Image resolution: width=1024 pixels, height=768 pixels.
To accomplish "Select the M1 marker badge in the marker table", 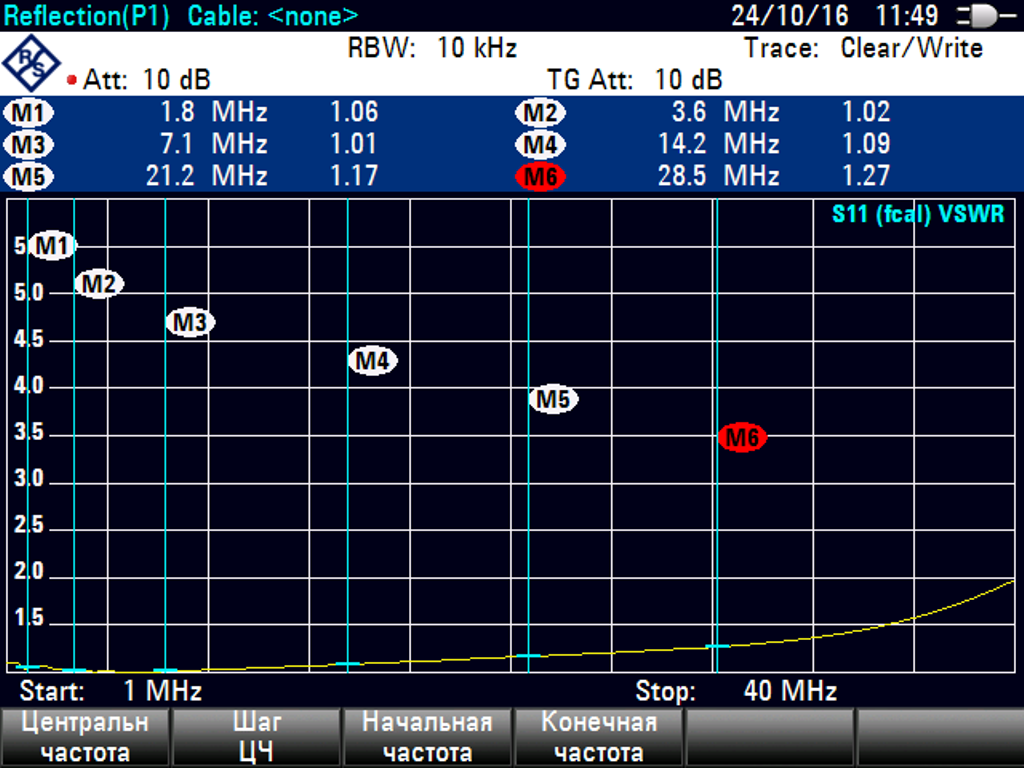I will 30,113.
